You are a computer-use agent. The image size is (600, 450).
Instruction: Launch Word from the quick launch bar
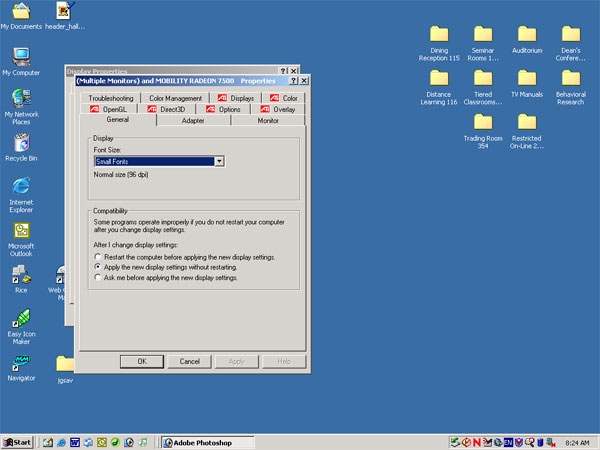point(75,443)
